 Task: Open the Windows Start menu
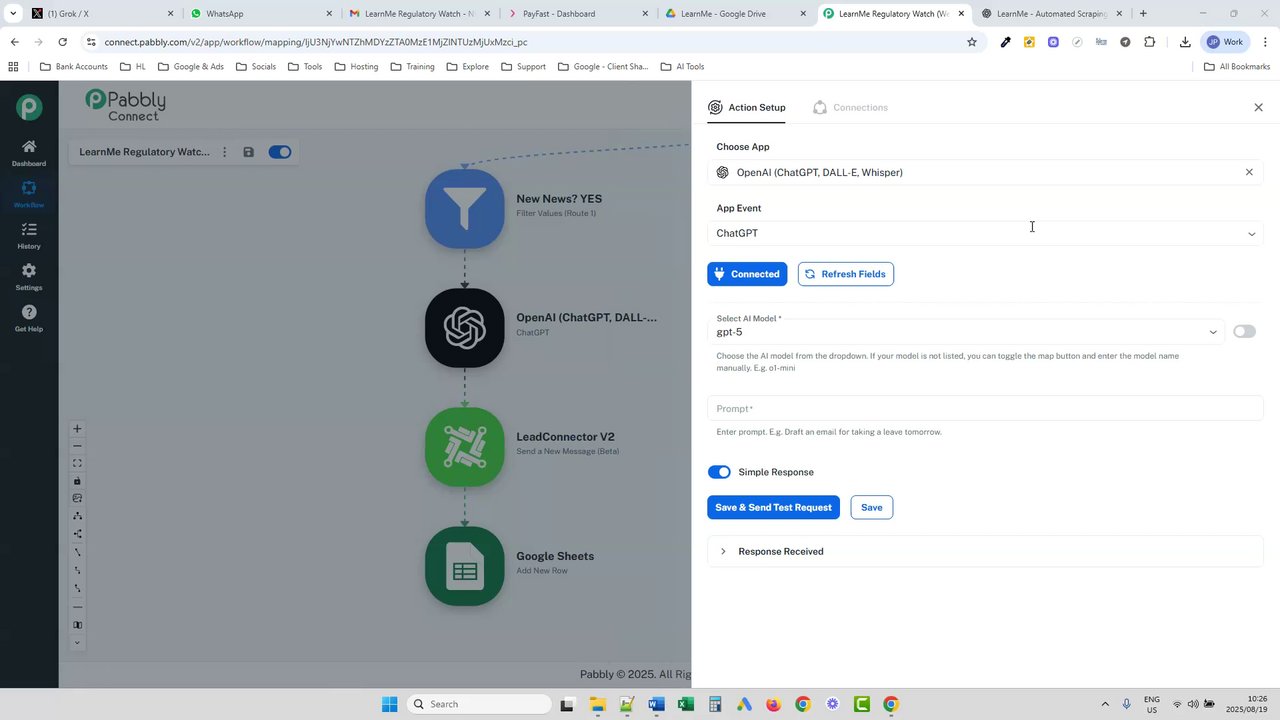[x=389, y=704]
